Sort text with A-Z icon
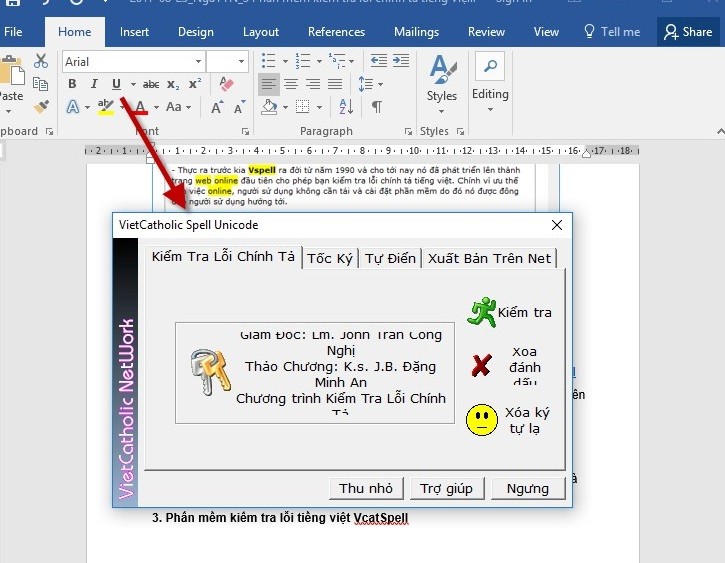725x563 pixels. [346, 107]
